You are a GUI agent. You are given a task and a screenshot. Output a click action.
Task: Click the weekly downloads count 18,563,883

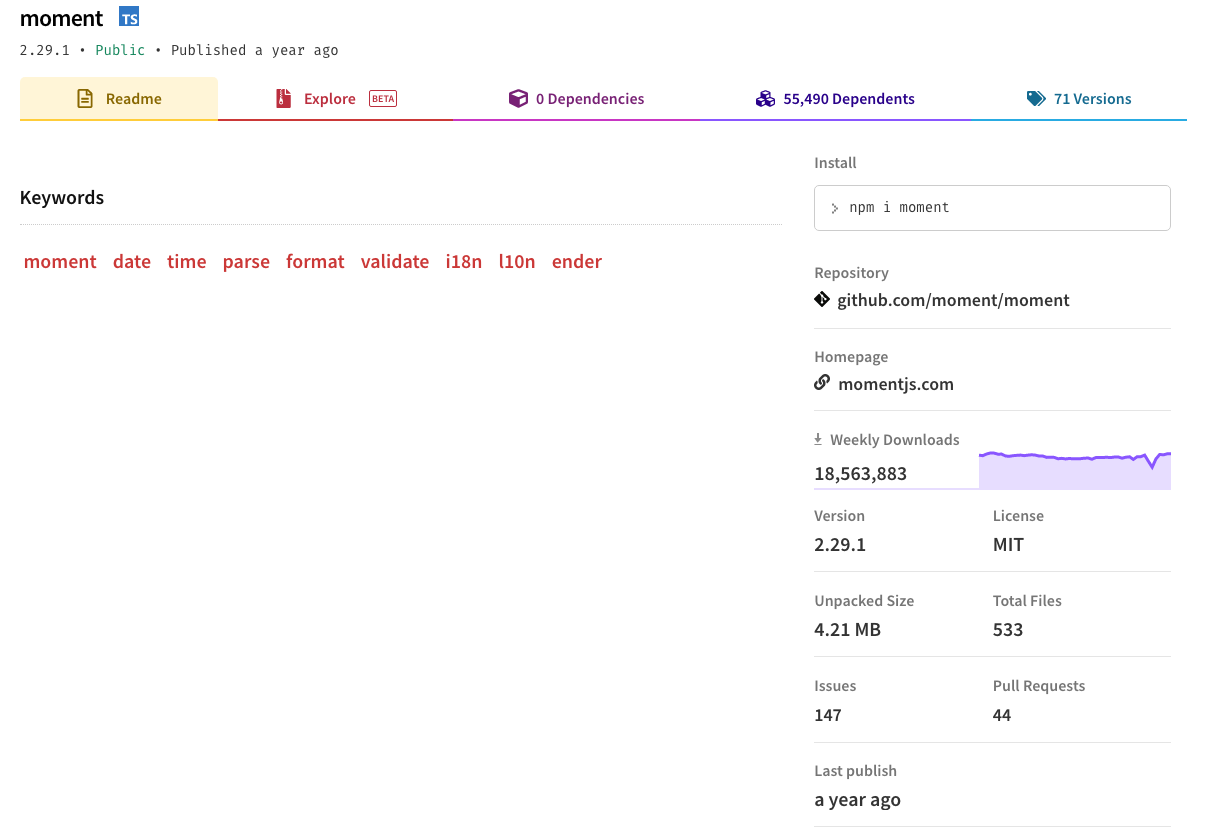click(861, 474)
